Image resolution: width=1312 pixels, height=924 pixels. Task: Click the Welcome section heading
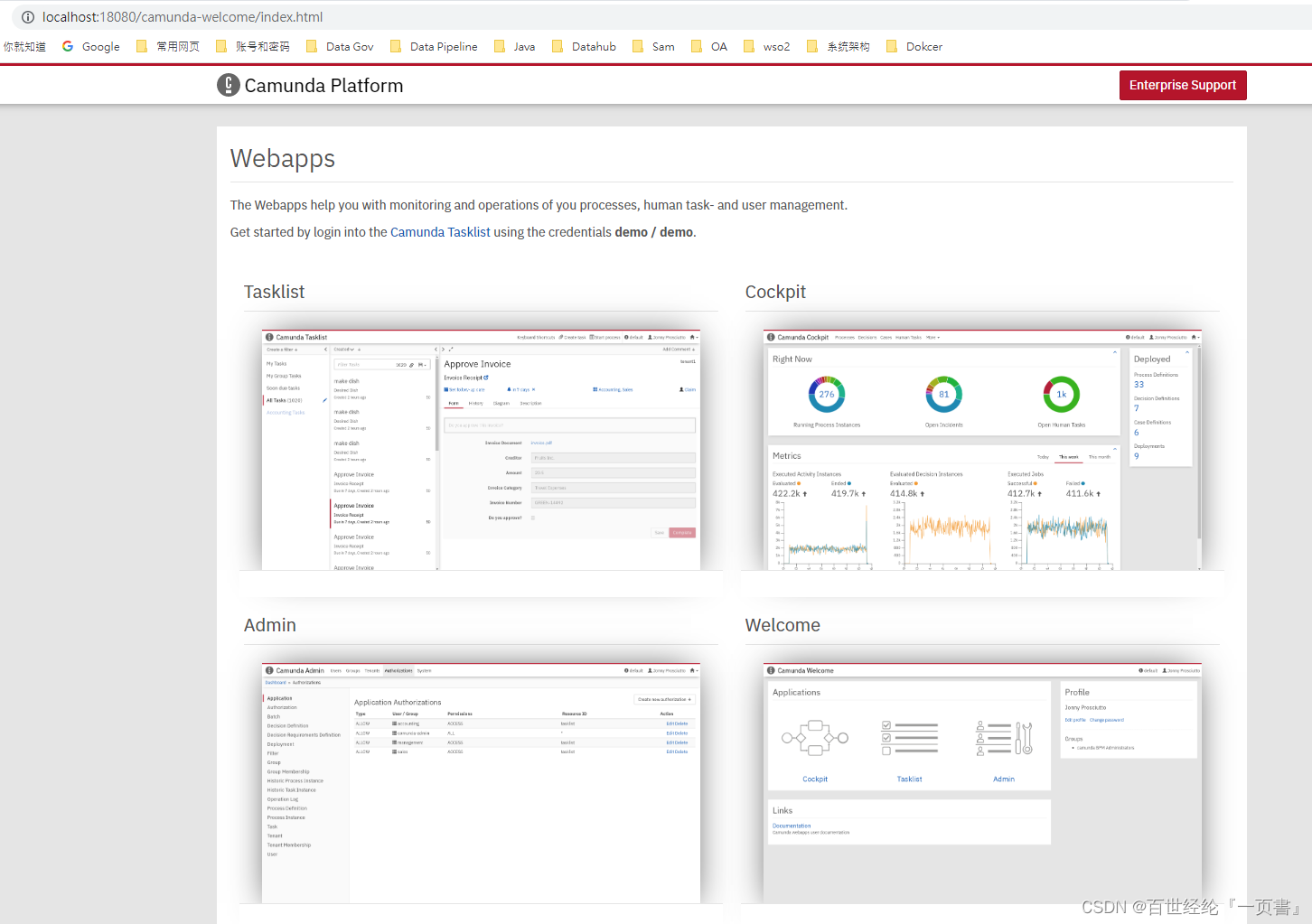783,625
